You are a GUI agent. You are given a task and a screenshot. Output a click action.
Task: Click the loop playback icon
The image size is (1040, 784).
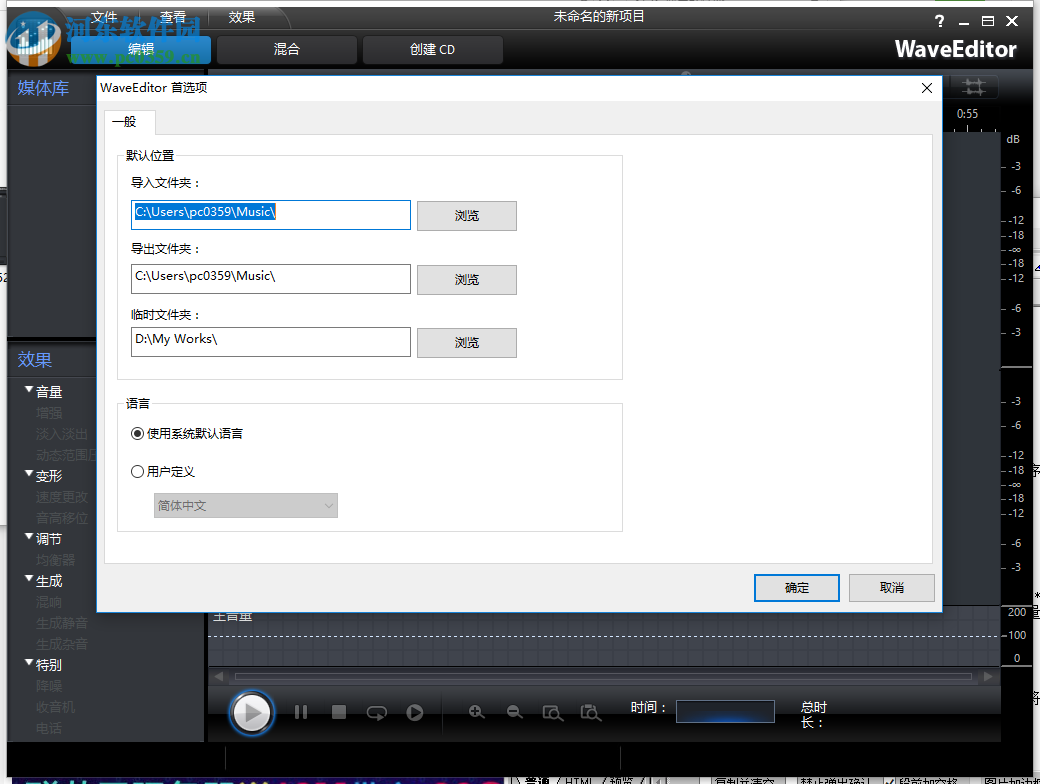tap(377, 712)
